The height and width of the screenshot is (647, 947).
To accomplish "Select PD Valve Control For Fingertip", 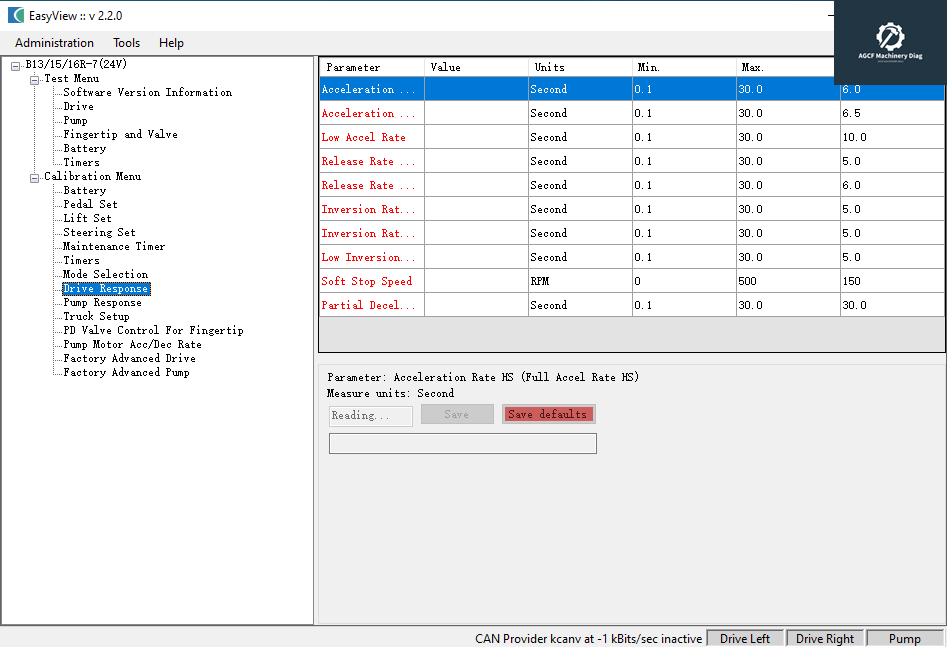I will tap(153, 331).
